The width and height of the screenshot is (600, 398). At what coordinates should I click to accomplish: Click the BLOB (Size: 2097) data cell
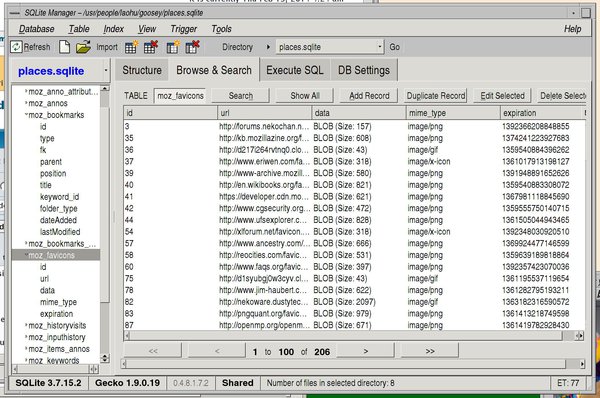tap(344, 302)
